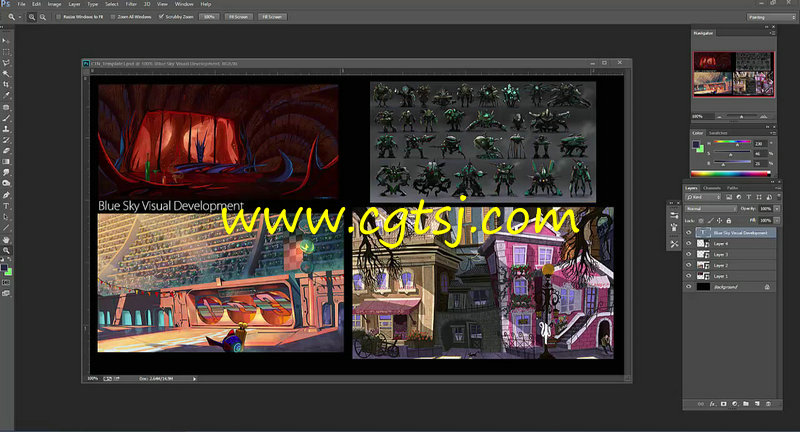Open the Painting workspace dropdown
This screenshot has height=432, width=800.
(771, 17)
